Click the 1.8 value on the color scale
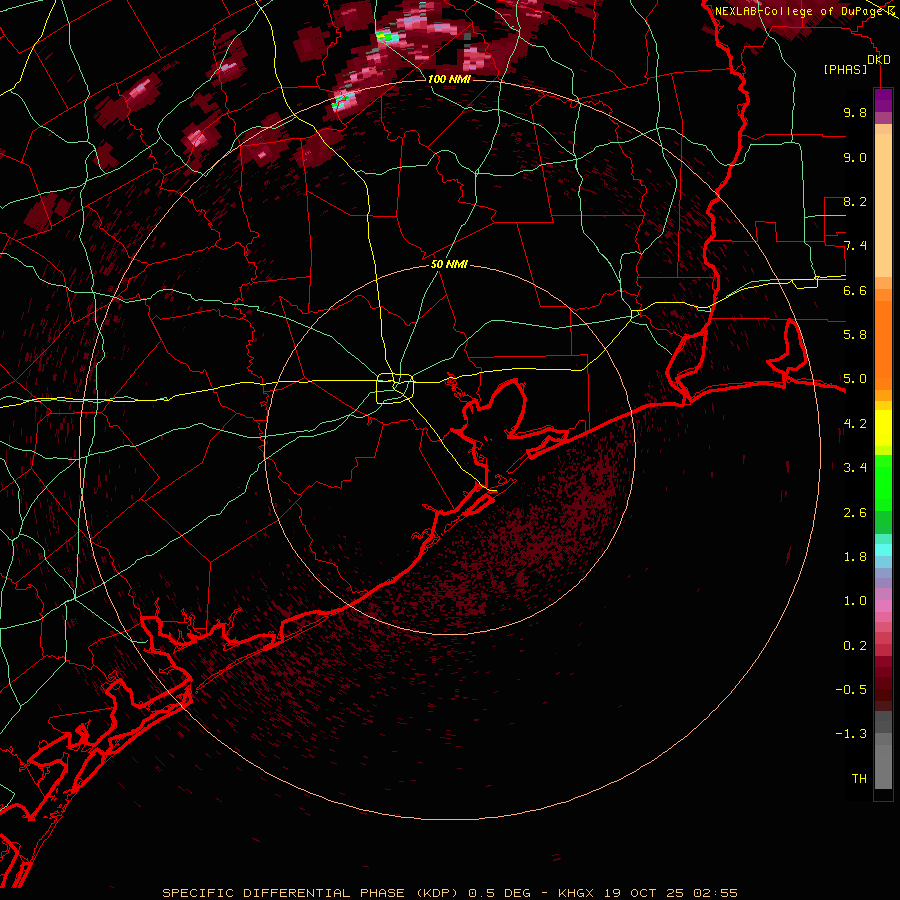This screenshot has width=900, height=900. (x=855, y=556)
